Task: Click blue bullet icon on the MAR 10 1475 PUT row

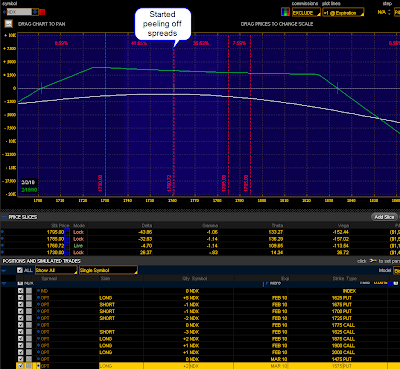Action: click(38, 359)
